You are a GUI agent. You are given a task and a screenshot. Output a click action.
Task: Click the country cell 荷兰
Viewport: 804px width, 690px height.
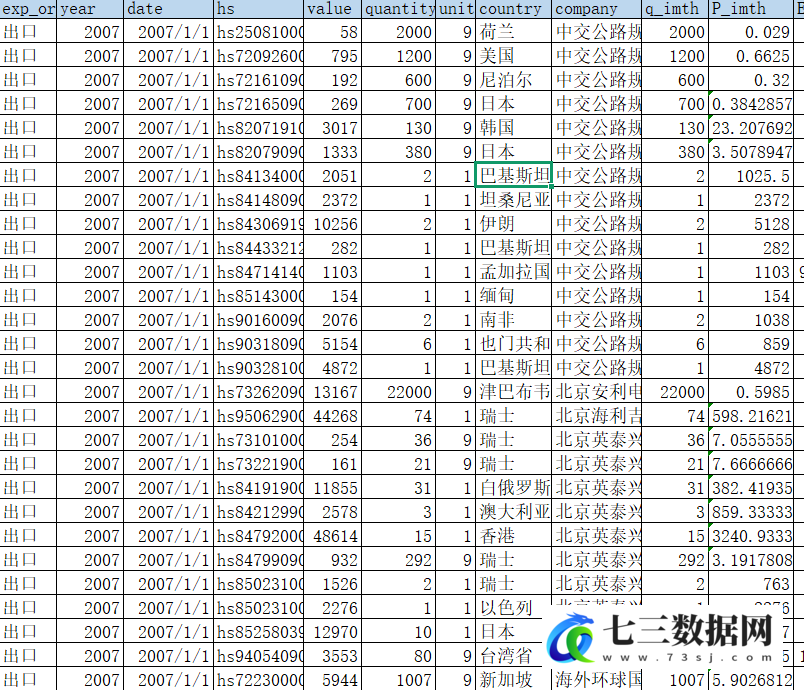[514, 32]
